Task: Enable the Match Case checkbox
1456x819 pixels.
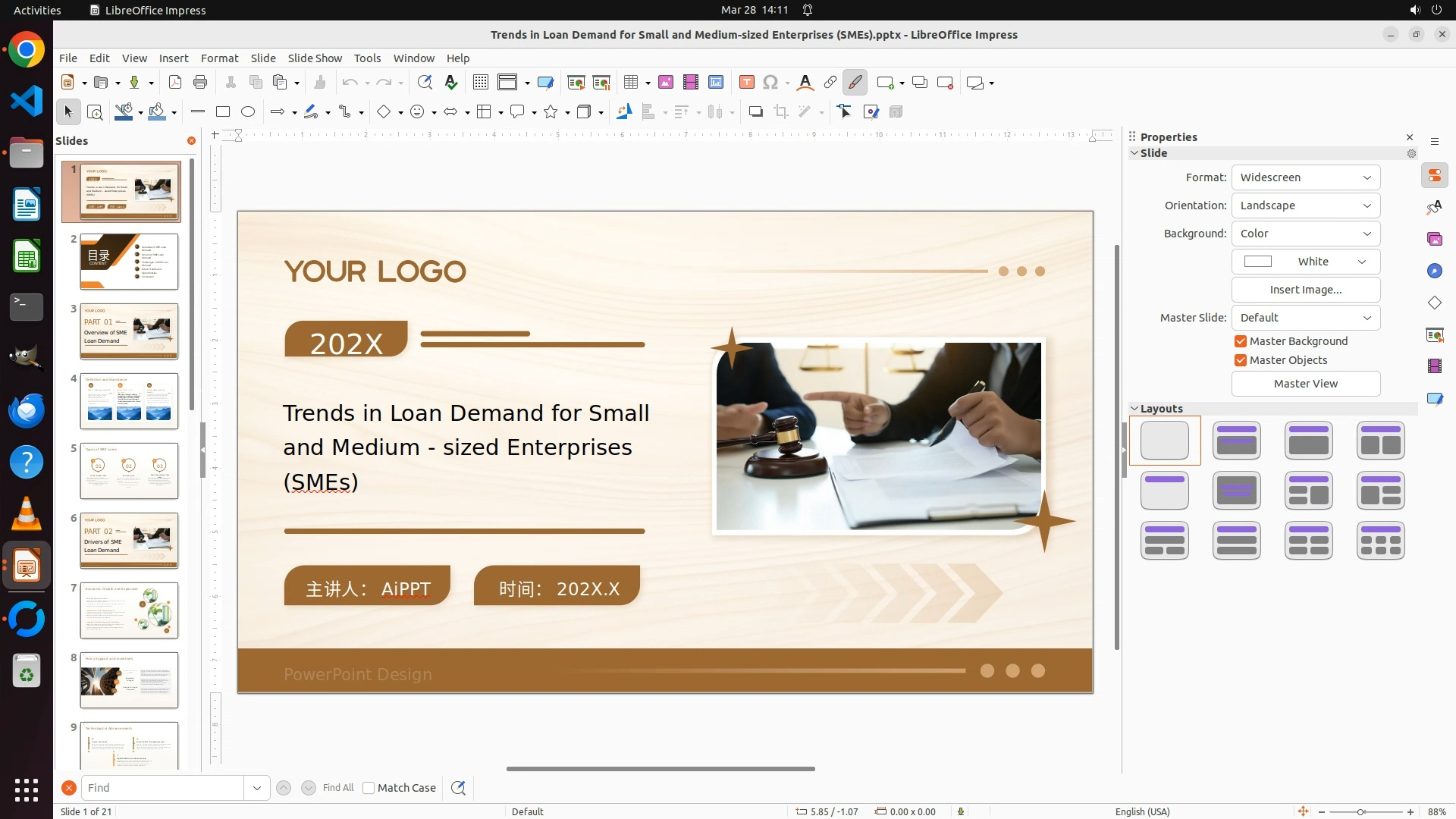Action: [369, 788]
